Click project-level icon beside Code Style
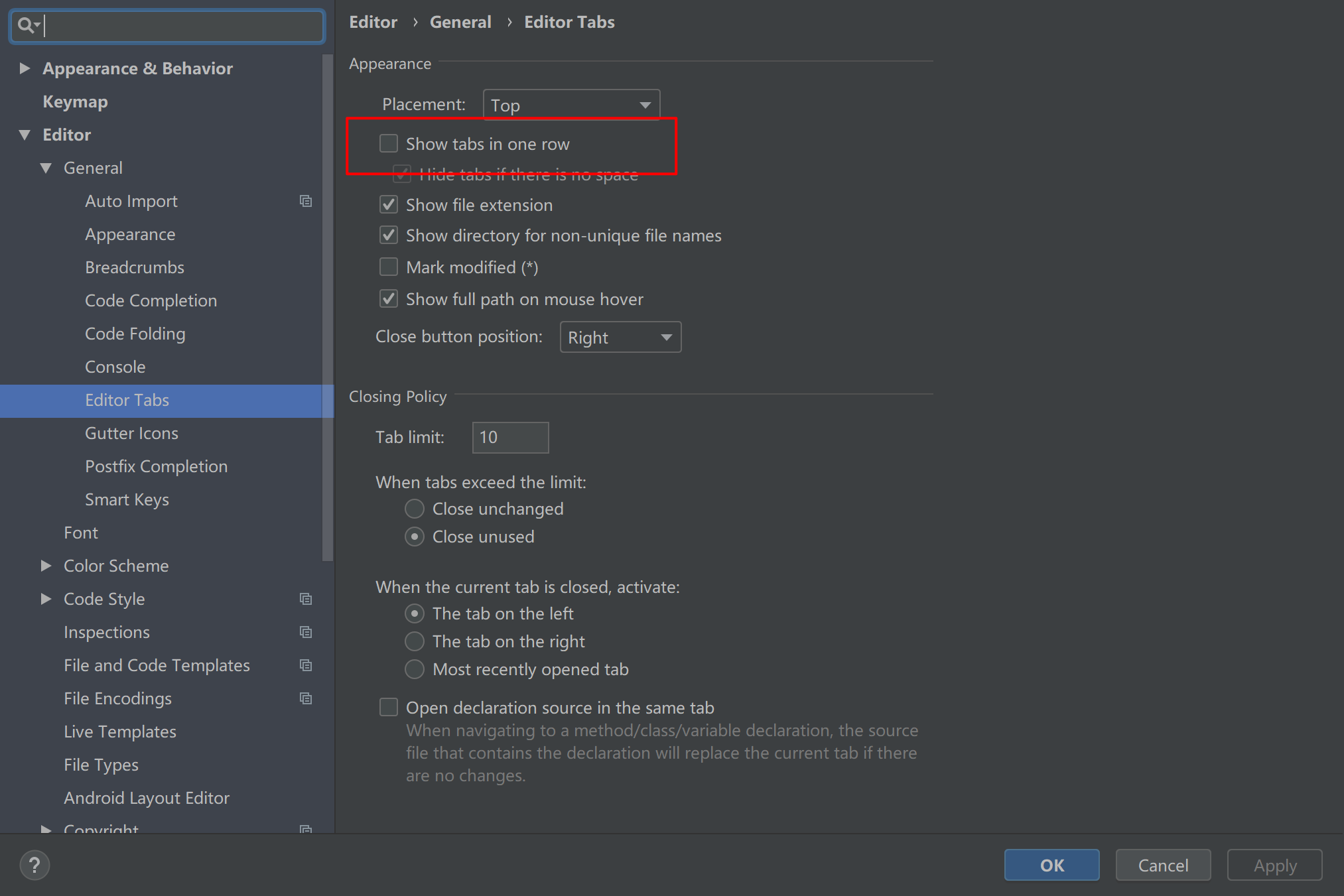 306,599
